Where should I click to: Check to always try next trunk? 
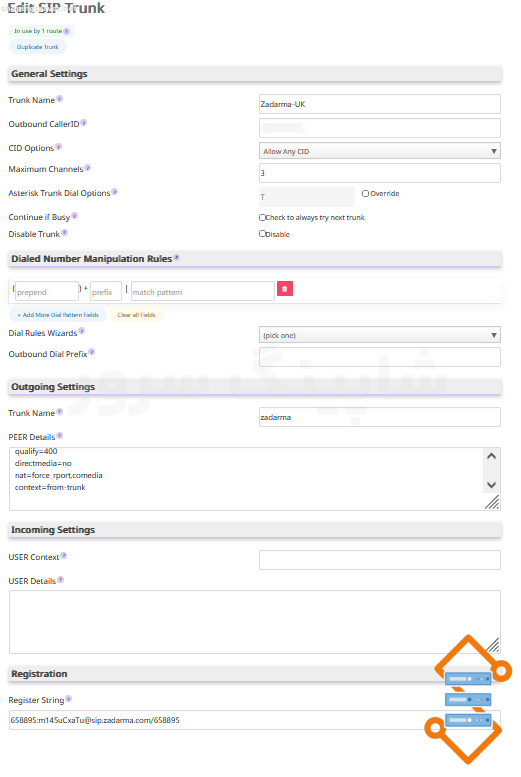click(262, 217)
